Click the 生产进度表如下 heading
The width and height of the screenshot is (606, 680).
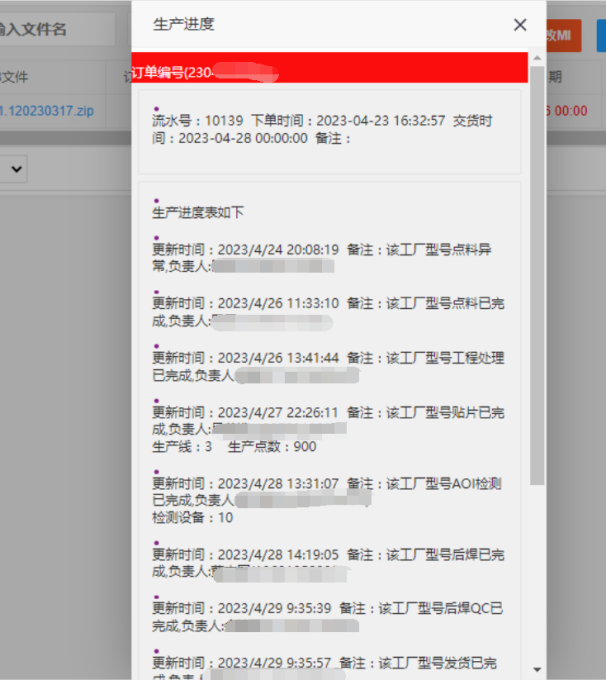[x=198, y=212]
